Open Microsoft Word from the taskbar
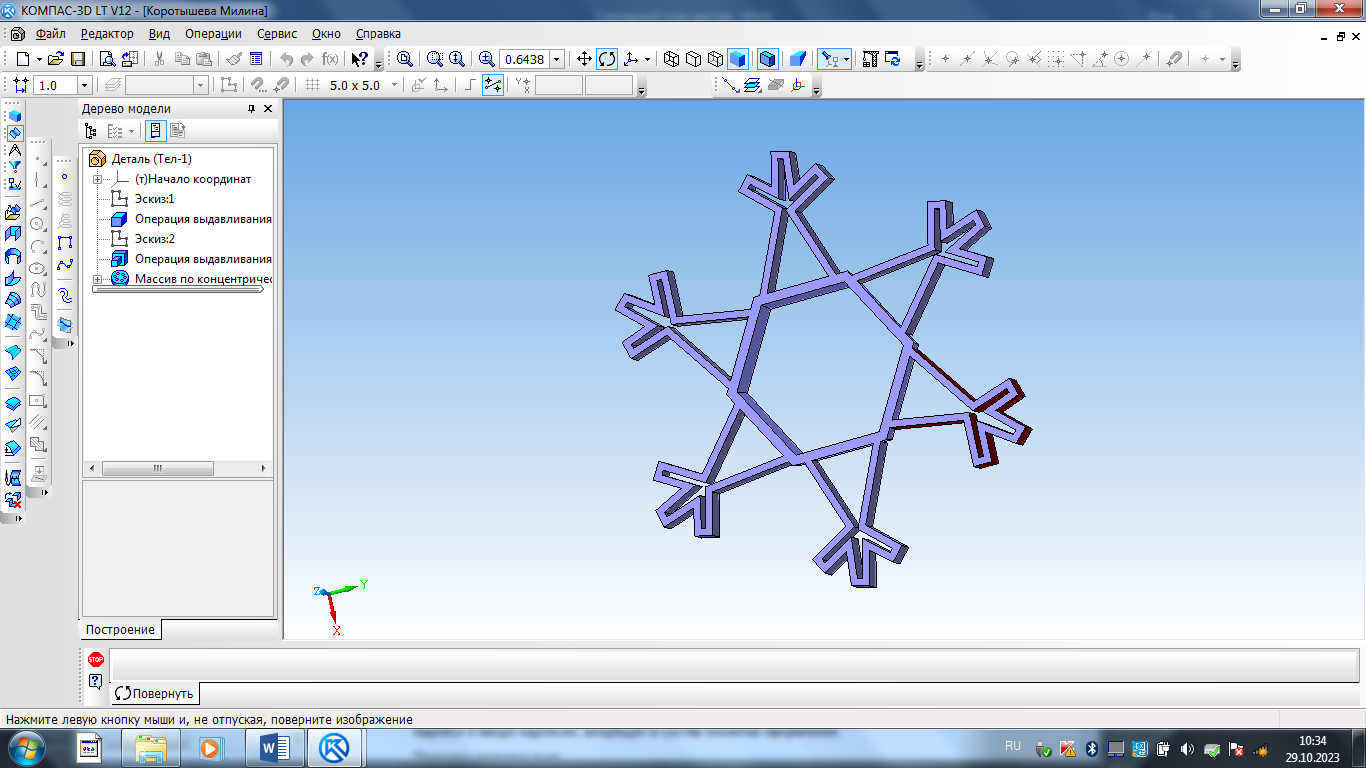The image size is (1366, 768). coord(274,747)
